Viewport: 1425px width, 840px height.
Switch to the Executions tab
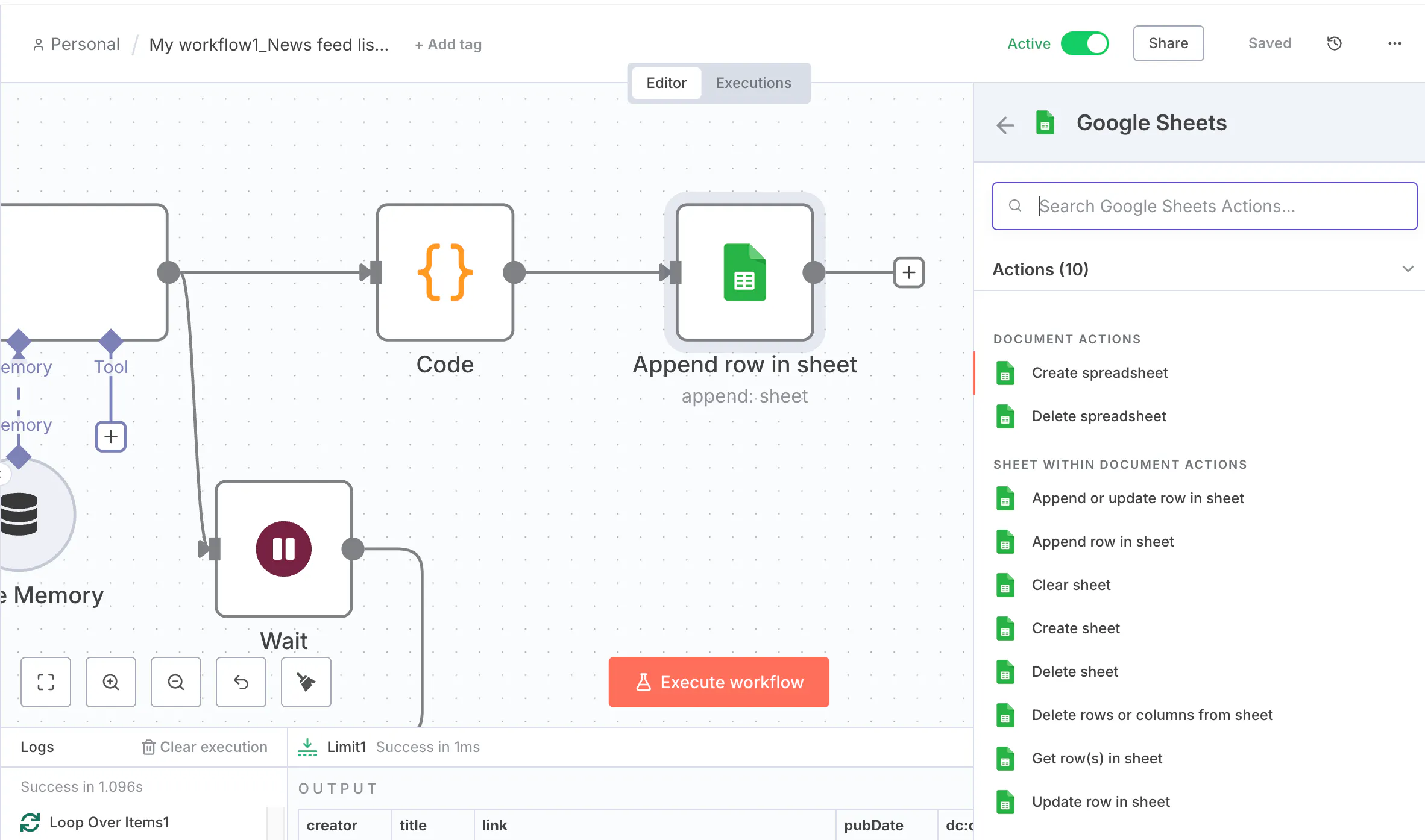click(753, 83)
